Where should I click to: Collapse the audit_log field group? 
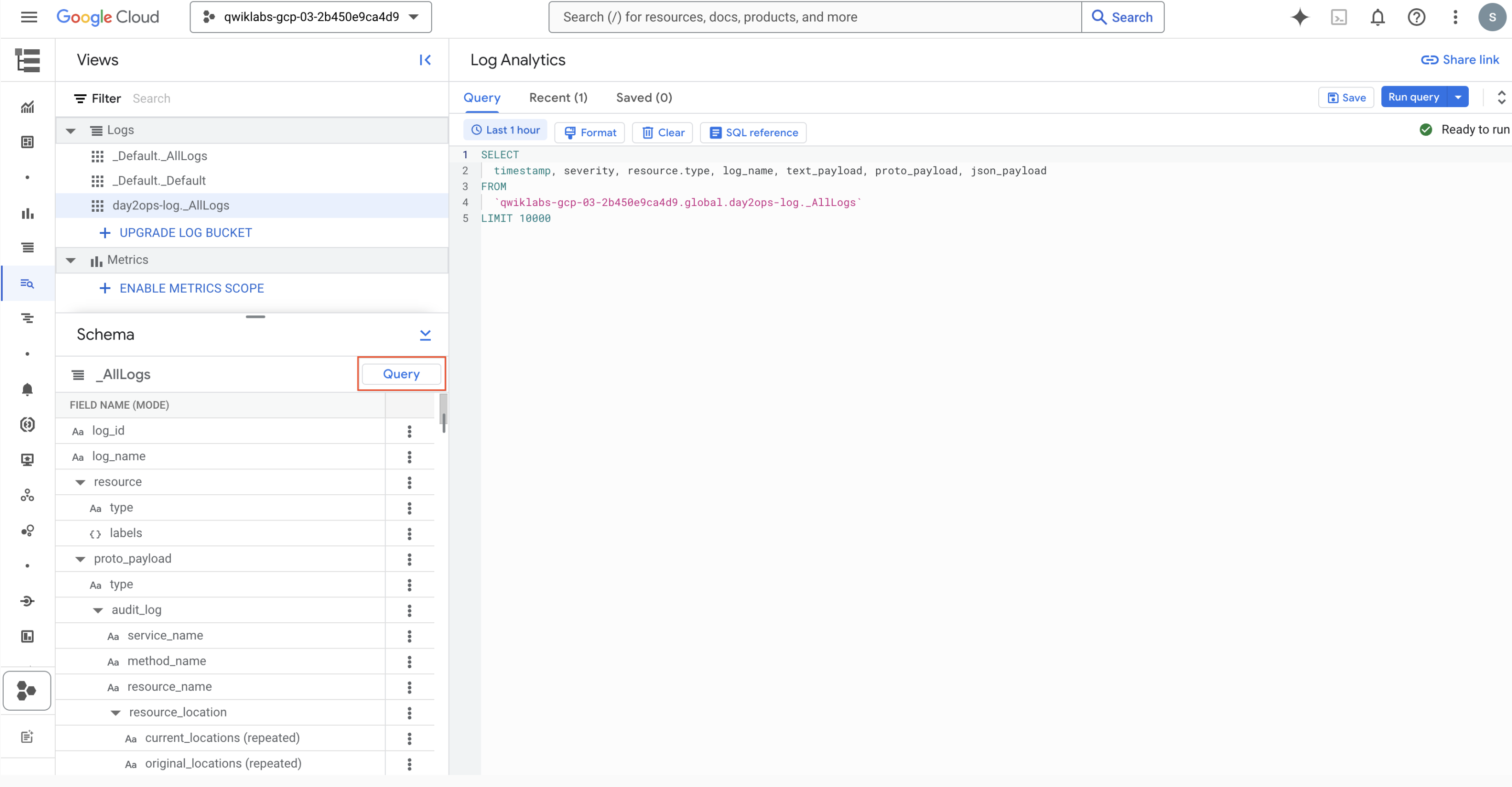pos(98,610)
